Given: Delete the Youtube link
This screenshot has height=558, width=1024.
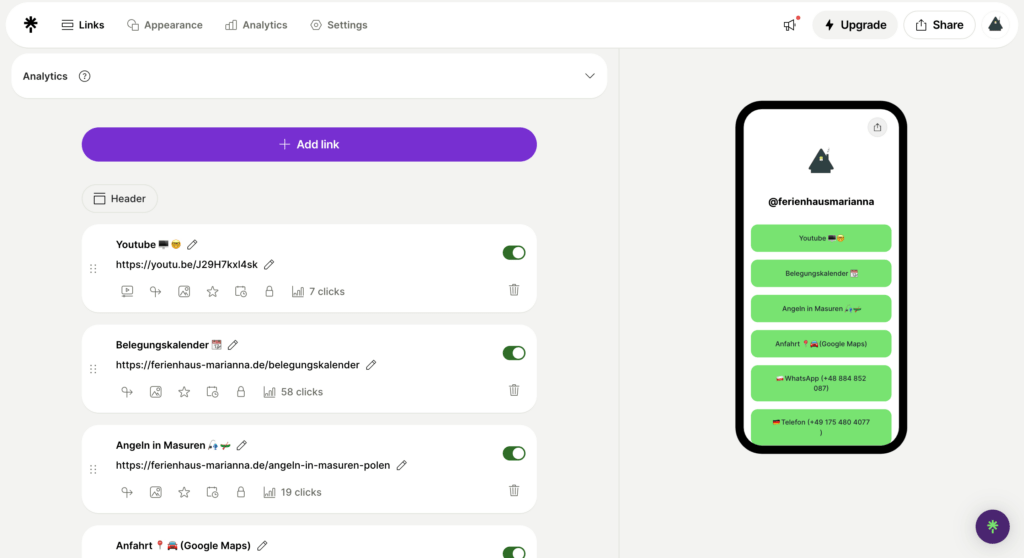Looking at the screenshot, I should [514, 289].
